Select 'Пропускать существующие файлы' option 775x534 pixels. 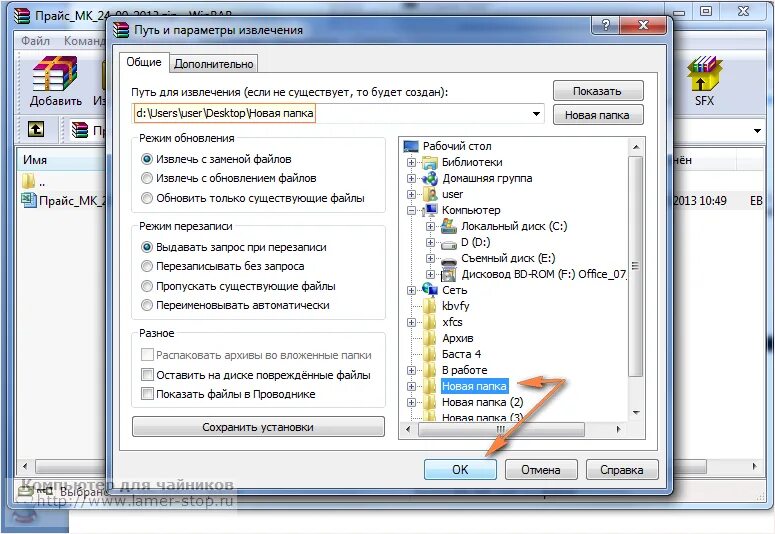click(x=147, y=286)
